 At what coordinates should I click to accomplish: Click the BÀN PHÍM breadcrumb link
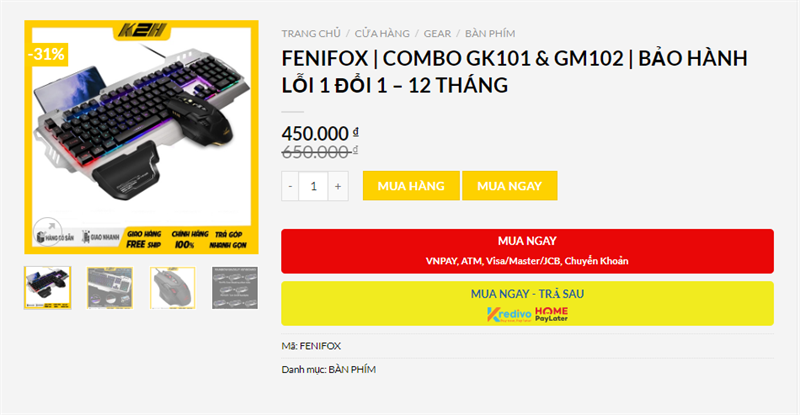[490, 34]
